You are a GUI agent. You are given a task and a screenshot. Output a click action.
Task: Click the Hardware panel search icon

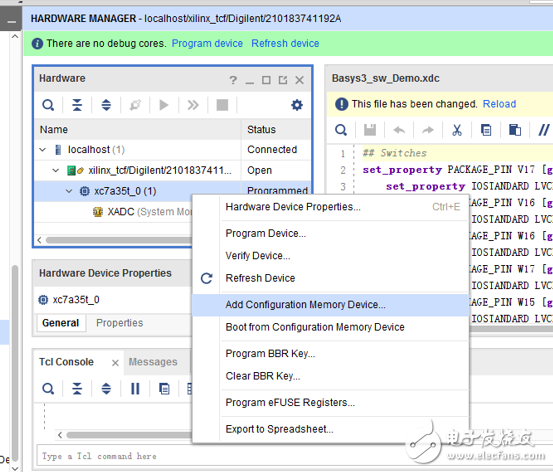[48, 105]
